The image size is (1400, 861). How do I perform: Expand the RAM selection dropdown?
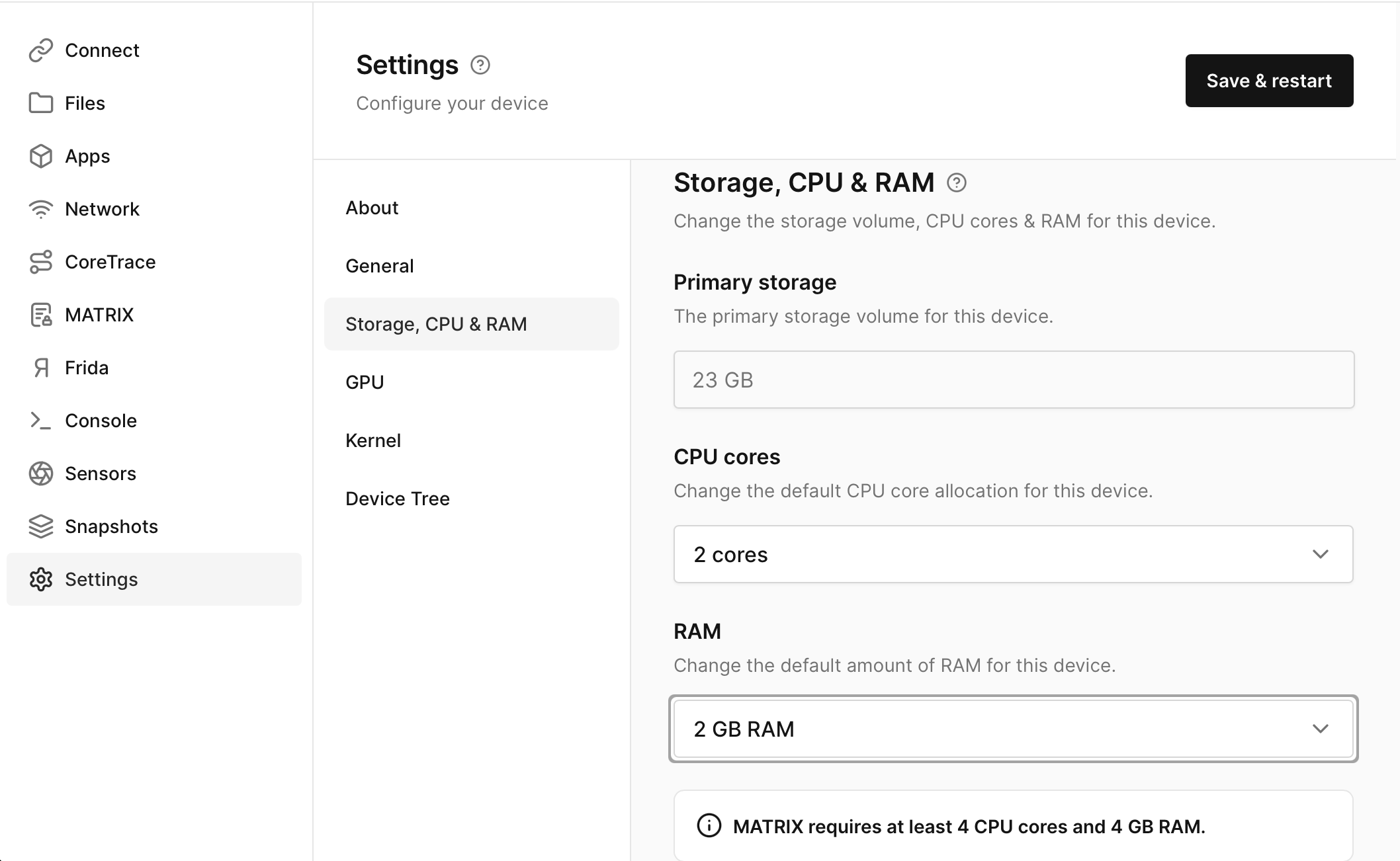(x=1013, y=729)
